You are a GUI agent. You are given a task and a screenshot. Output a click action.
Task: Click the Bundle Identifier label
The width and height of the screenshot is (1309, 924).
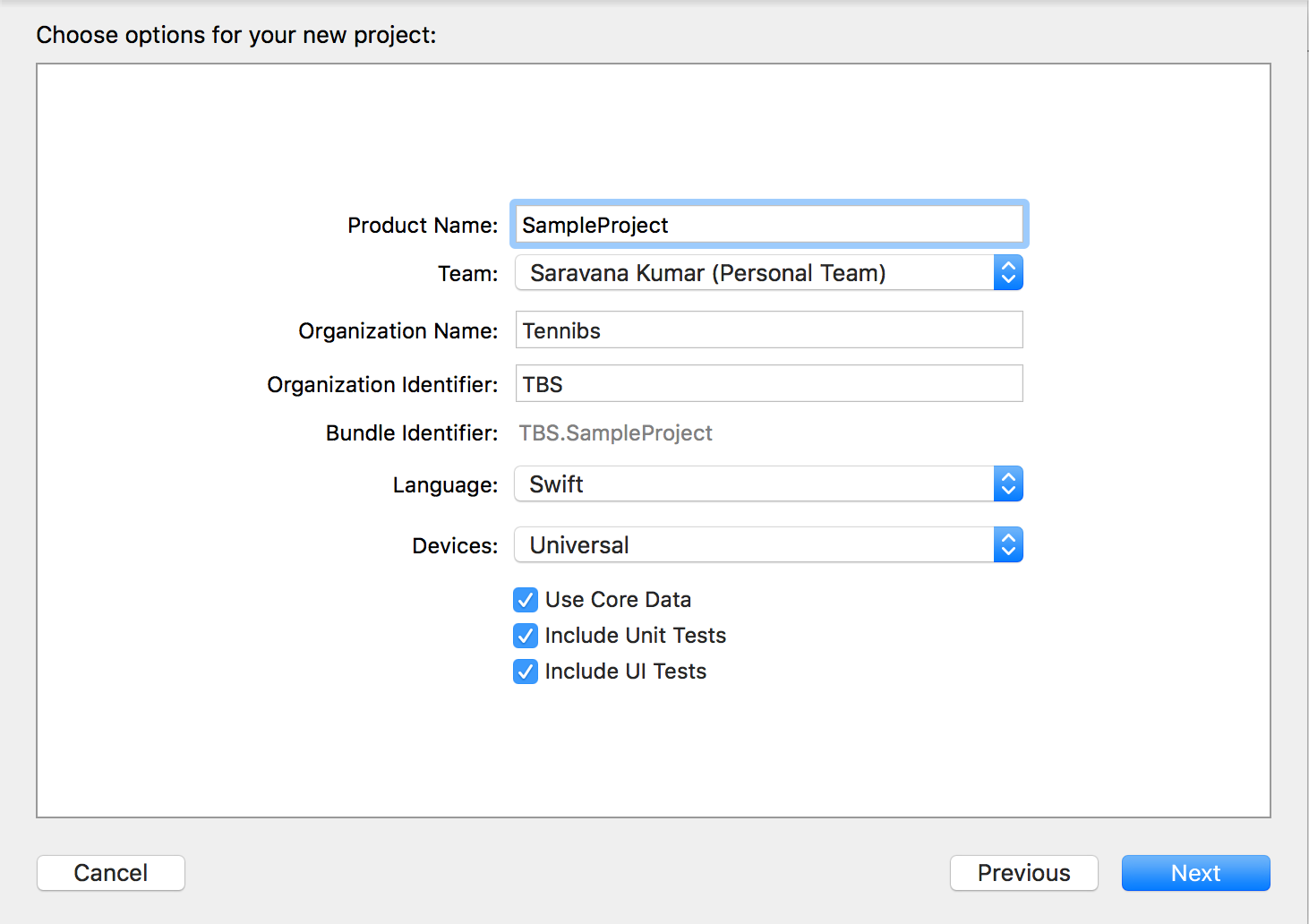[412, 433]
